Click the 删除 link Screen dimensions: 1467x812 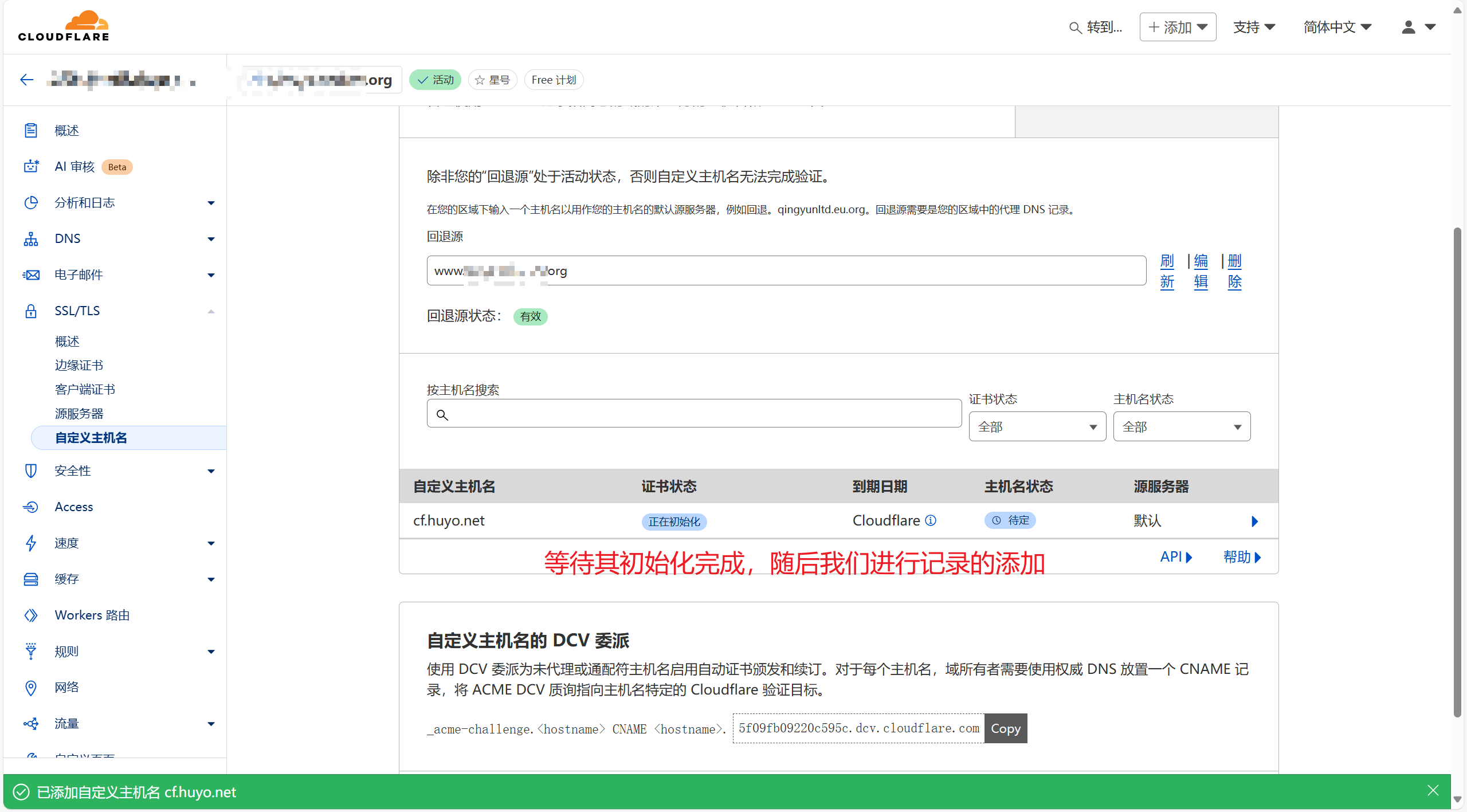1235,272
